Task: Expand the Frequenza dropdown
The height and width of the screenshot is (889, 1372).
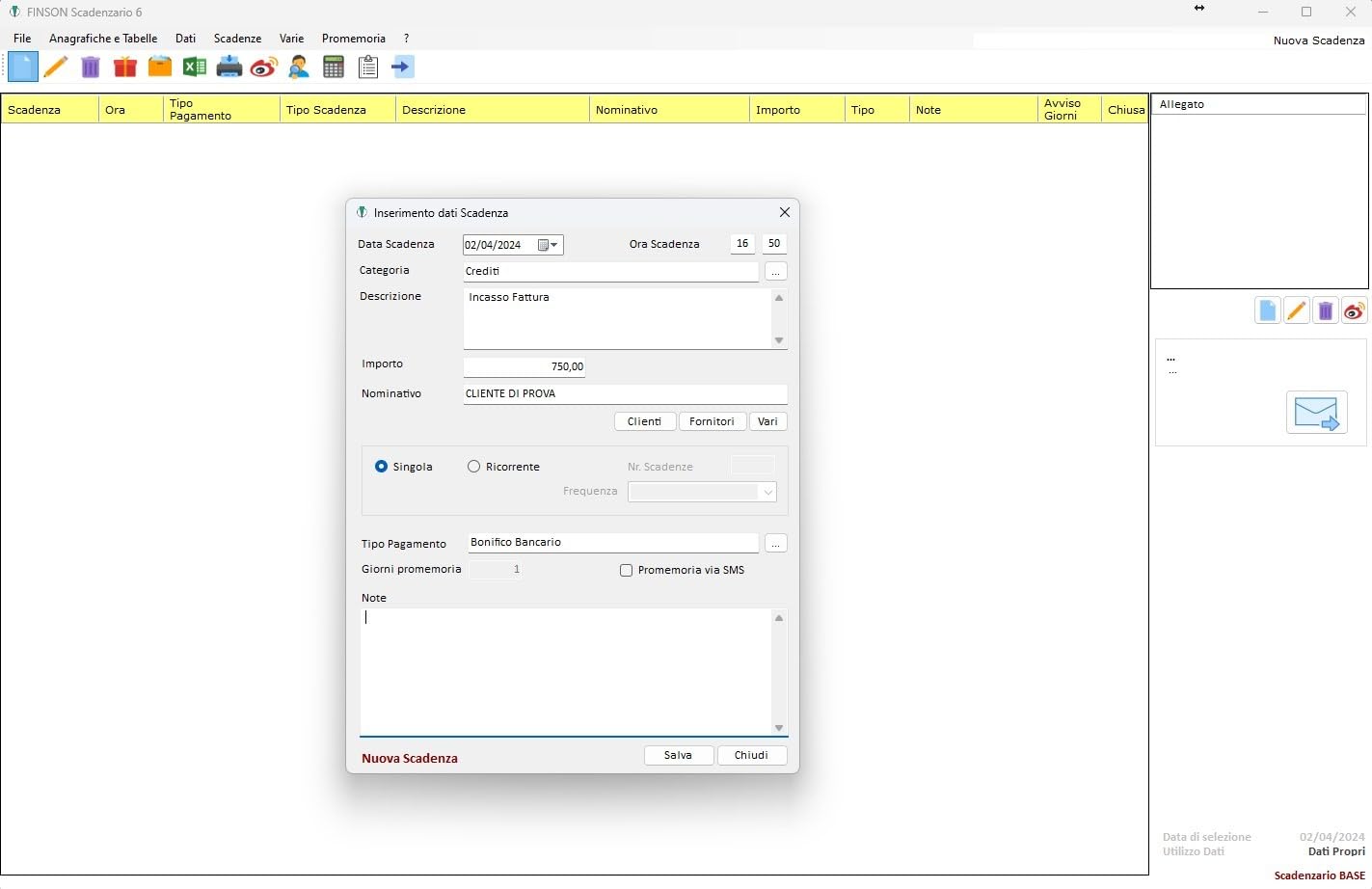Action: click(767, 492)
